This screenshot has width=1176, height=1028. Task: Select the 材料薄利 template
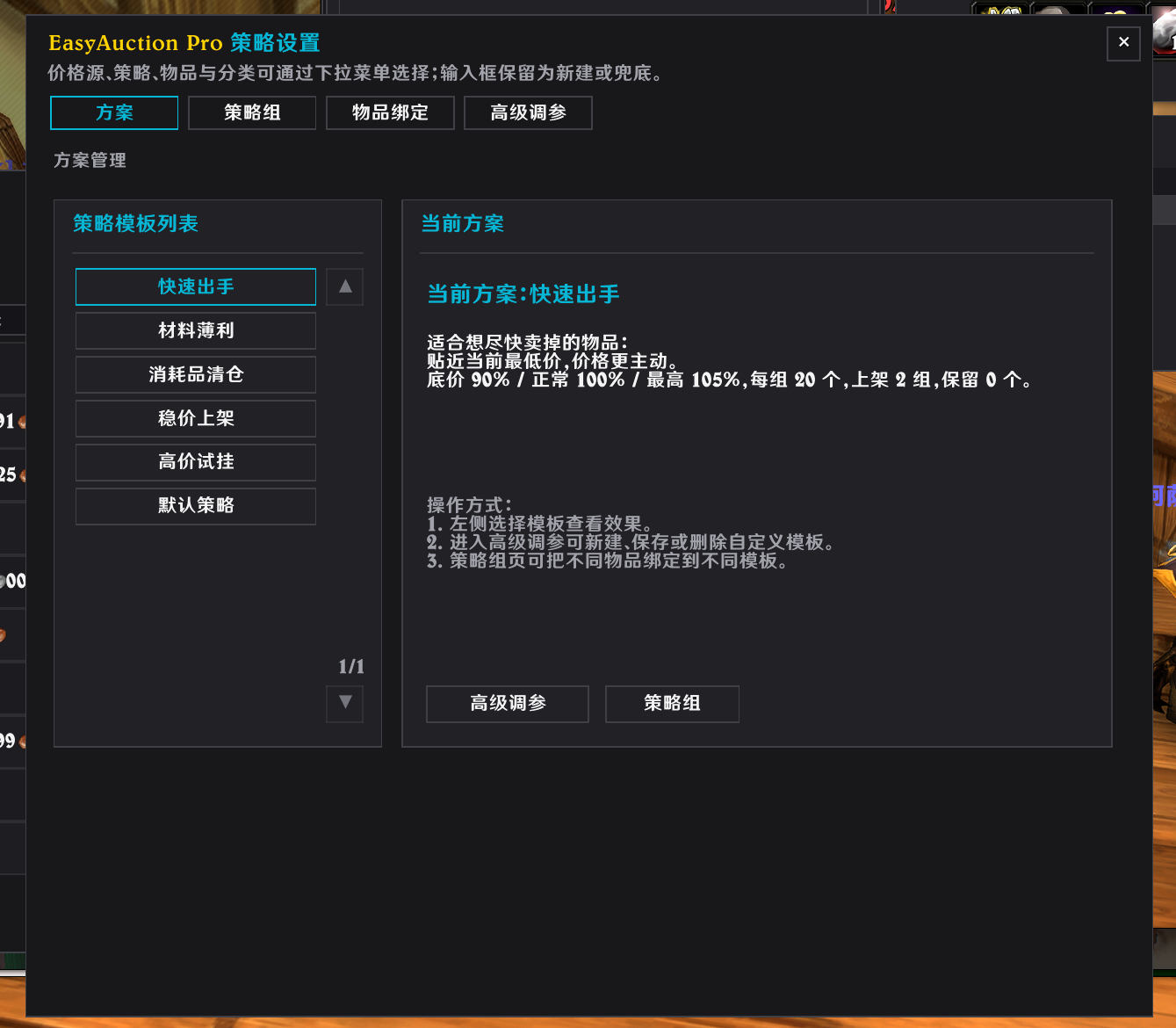(x=196, y=330)
